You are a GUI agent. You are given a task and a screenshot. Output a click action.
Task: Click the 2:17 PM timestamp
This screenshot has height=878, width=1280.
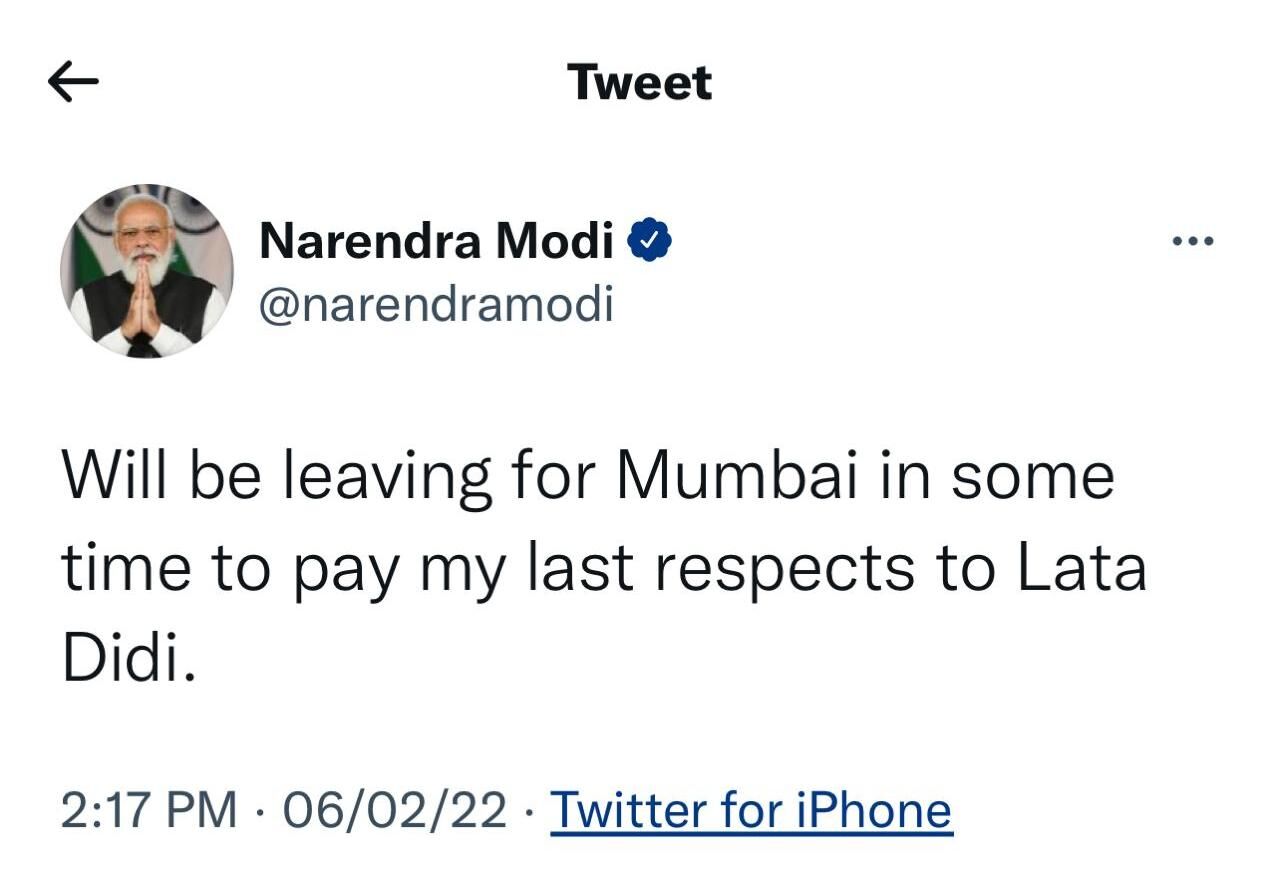[150, 809]
